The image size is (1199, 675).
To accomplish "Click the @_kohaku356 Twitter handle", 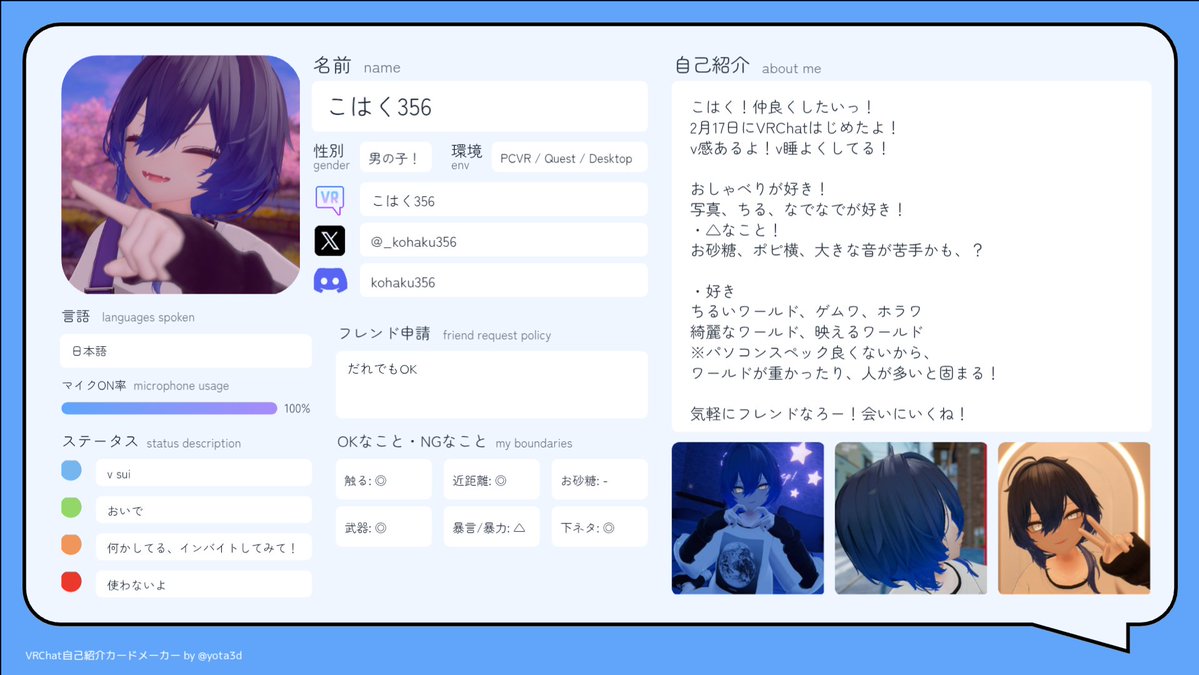I will pos(503,240).
